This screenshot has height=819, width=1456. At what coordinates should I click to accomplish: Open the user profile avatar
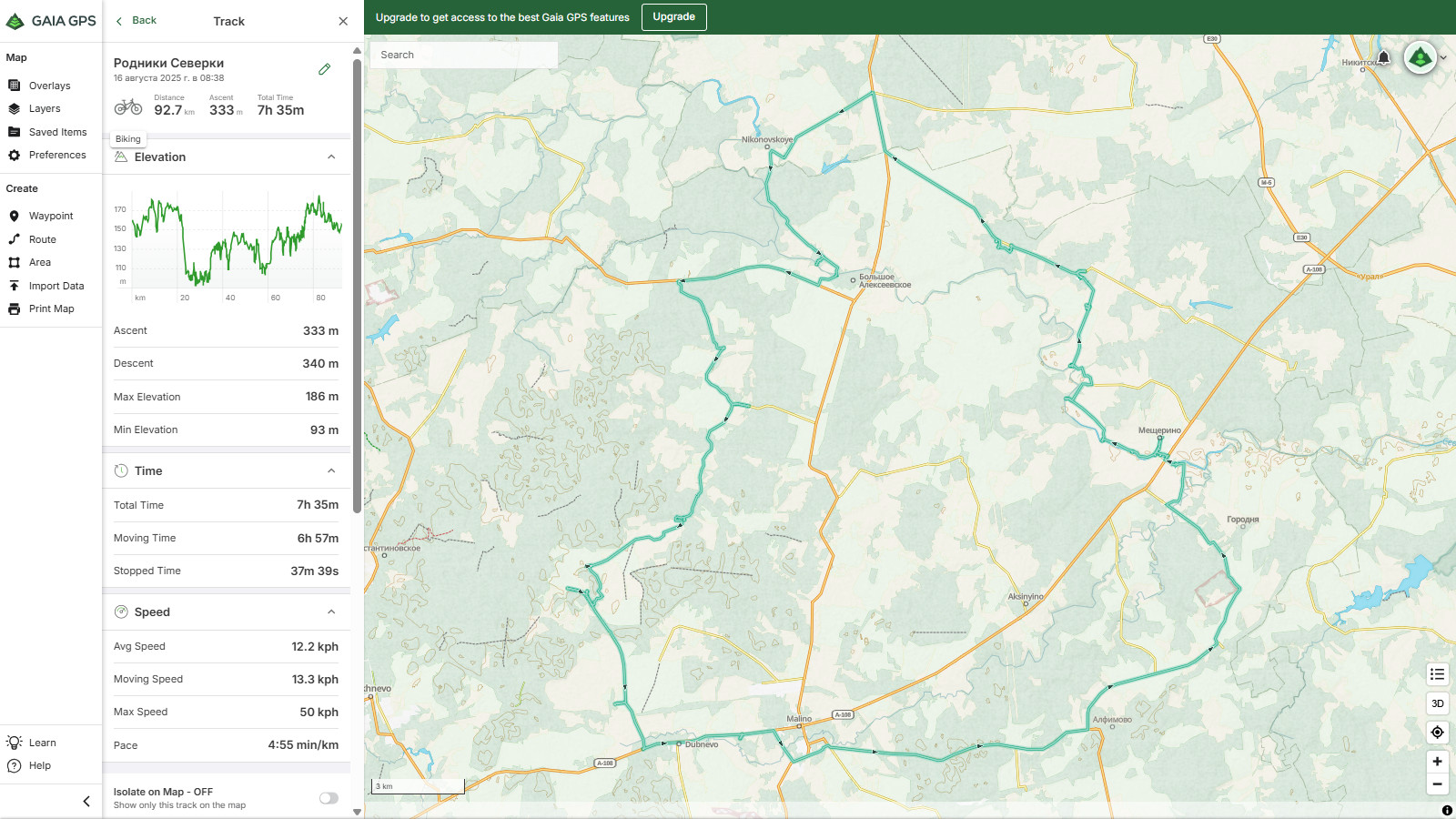coord(1421,58)
